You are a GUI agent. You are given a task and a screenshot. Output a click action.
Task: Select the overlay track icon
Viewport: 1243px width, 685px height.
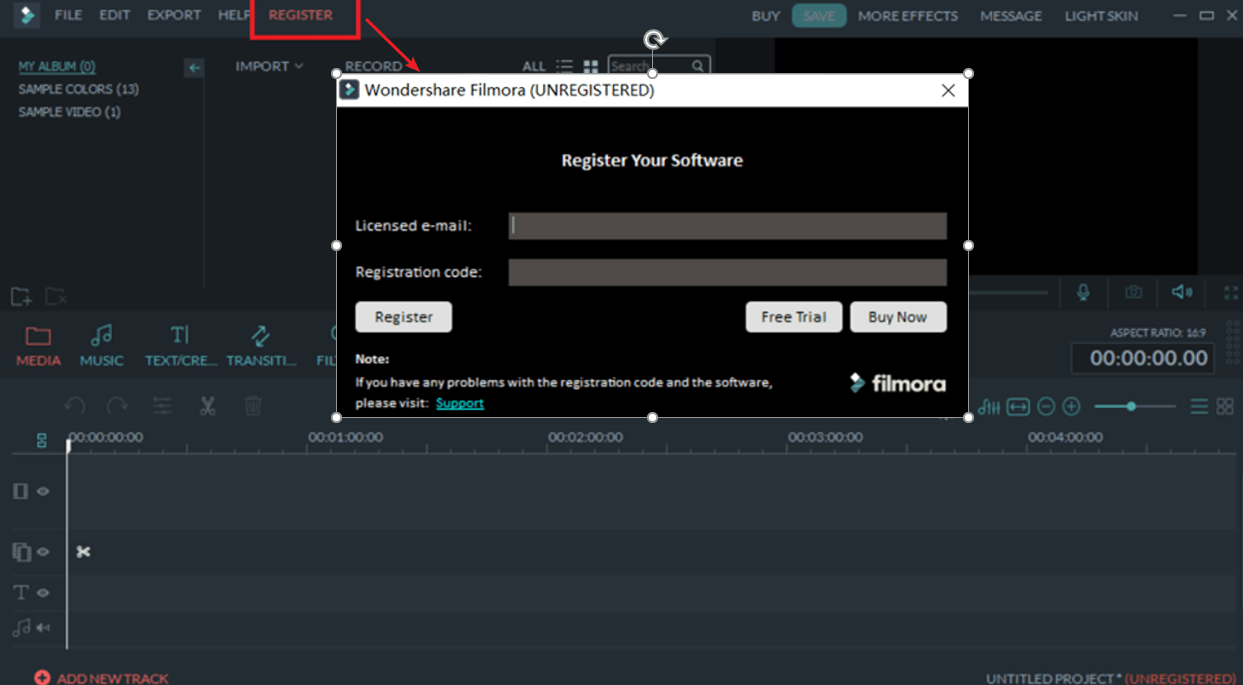click(x=21, y=552)
